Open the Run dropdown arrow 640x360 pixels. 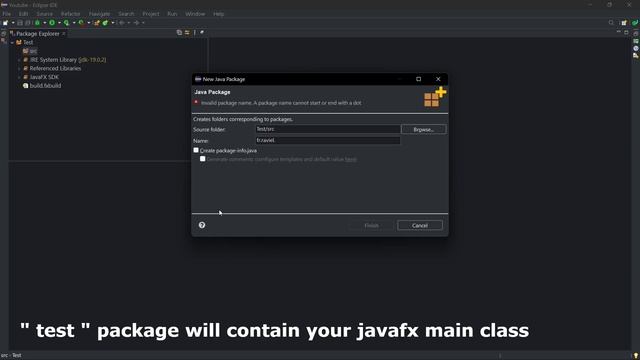pos(59,22)
